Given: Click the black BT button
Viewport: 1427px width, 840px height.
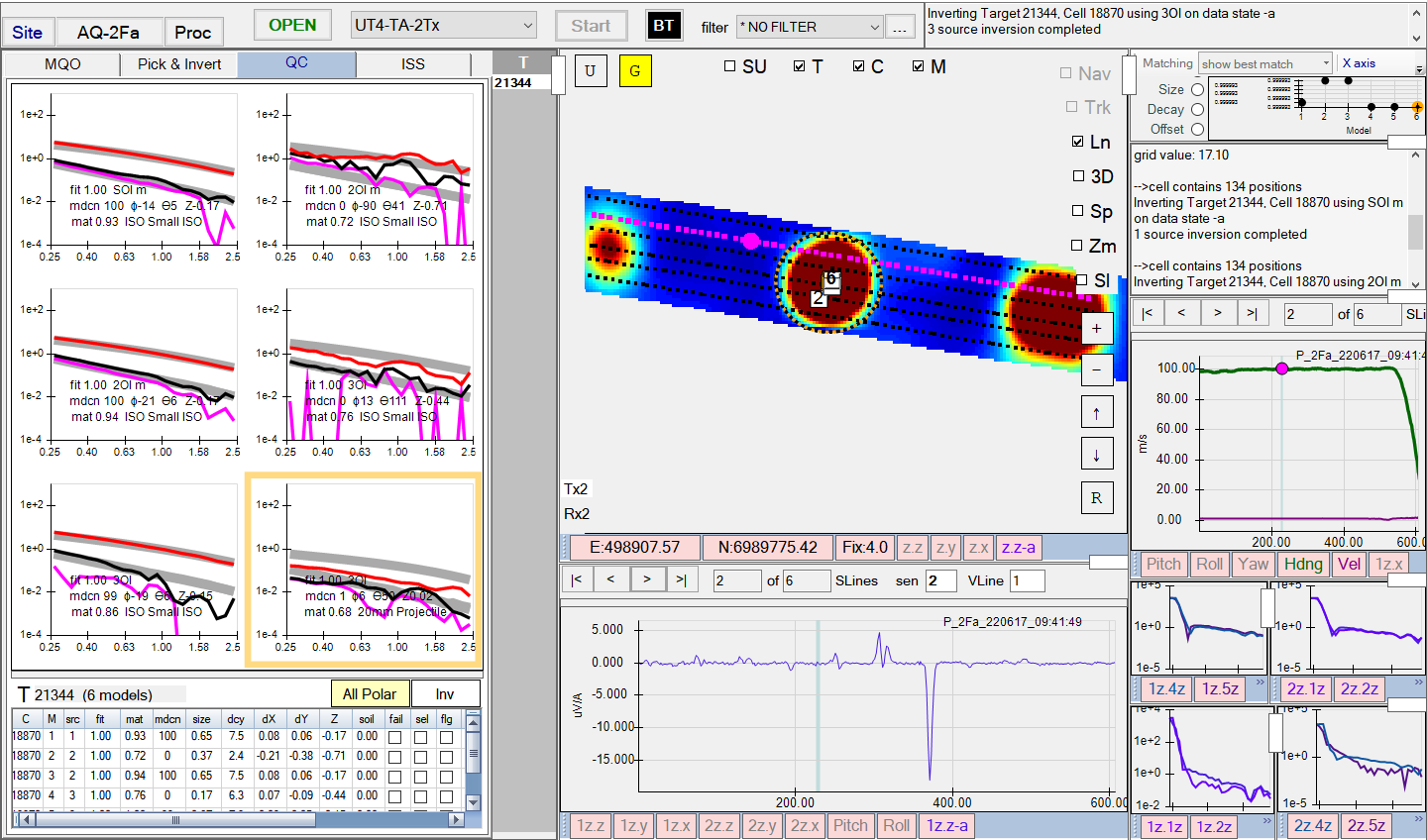Looking at the screenshot, I should click(x=664, y=26).
